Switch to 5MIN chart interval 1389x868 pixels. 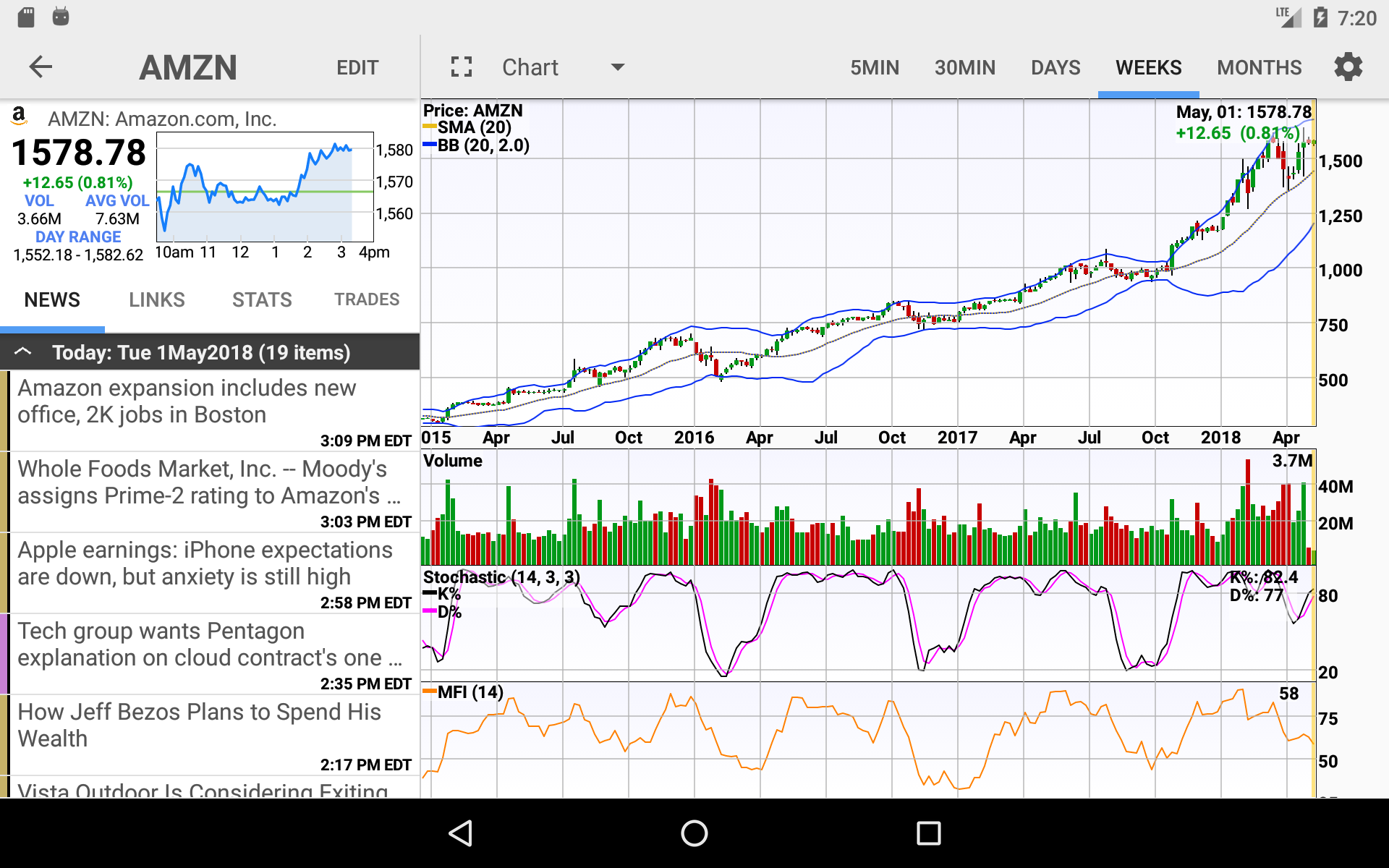coord(875,67)
